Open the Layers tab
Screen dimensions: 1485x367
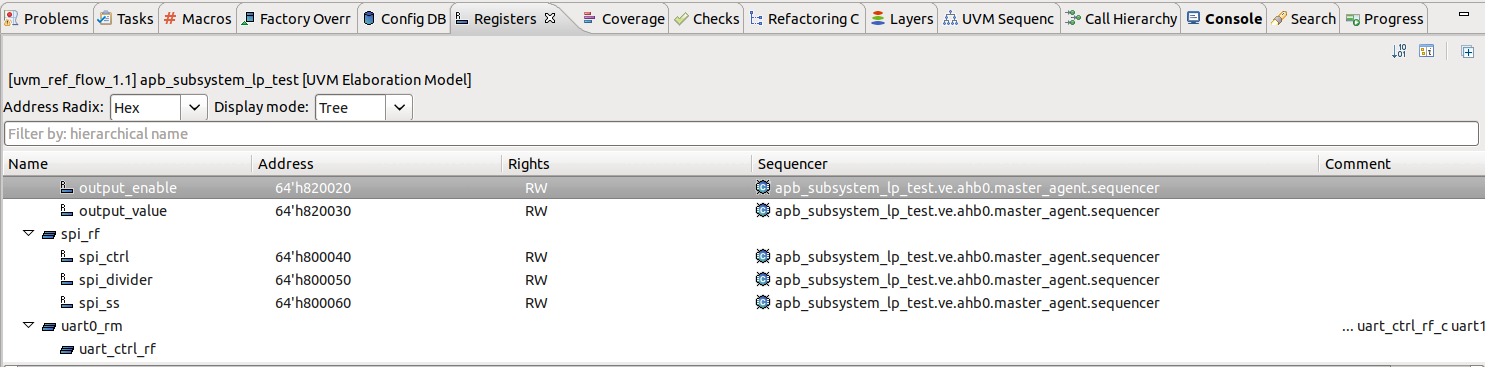(x=901, y=18)
